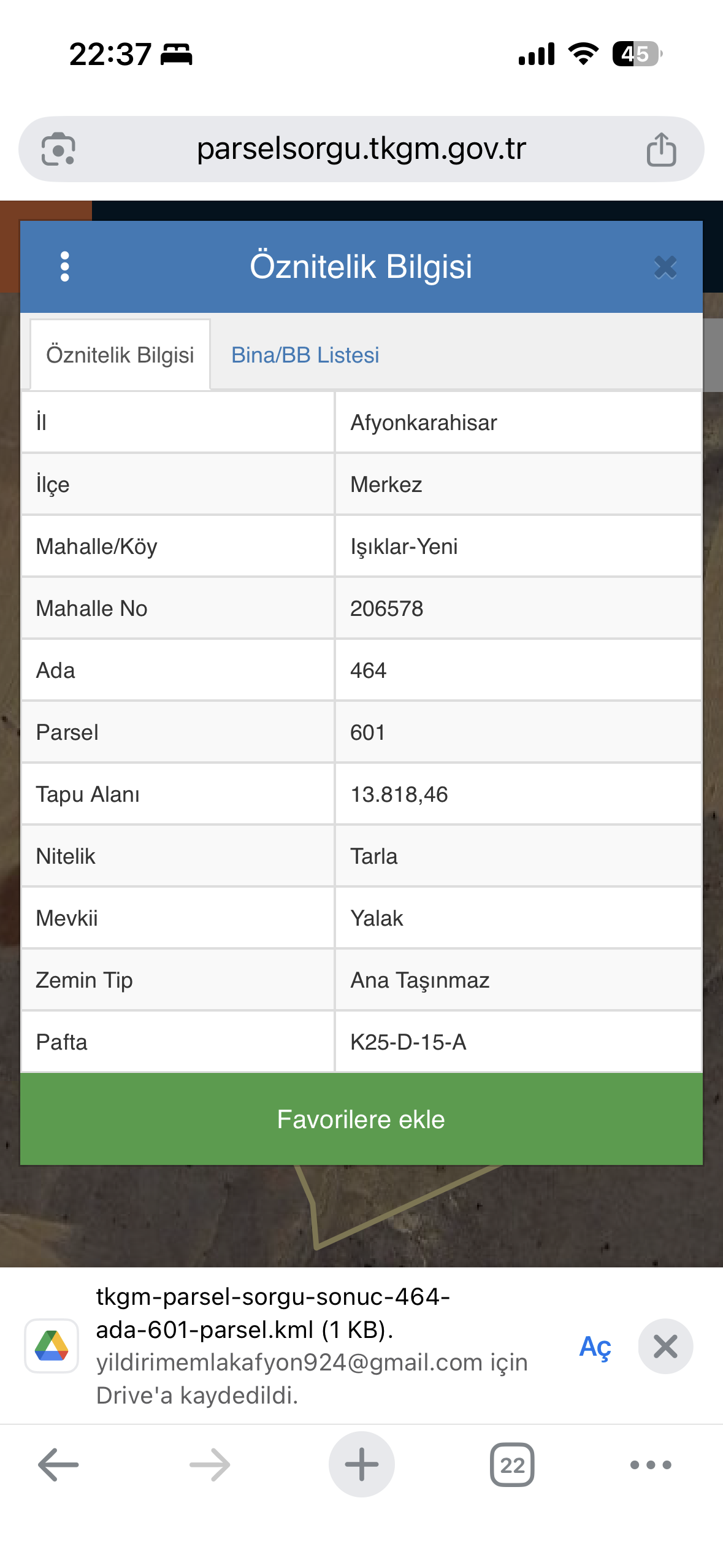Go back to previous page
The width and height of the screenshot is (723, 1568).
[58, 1464]
